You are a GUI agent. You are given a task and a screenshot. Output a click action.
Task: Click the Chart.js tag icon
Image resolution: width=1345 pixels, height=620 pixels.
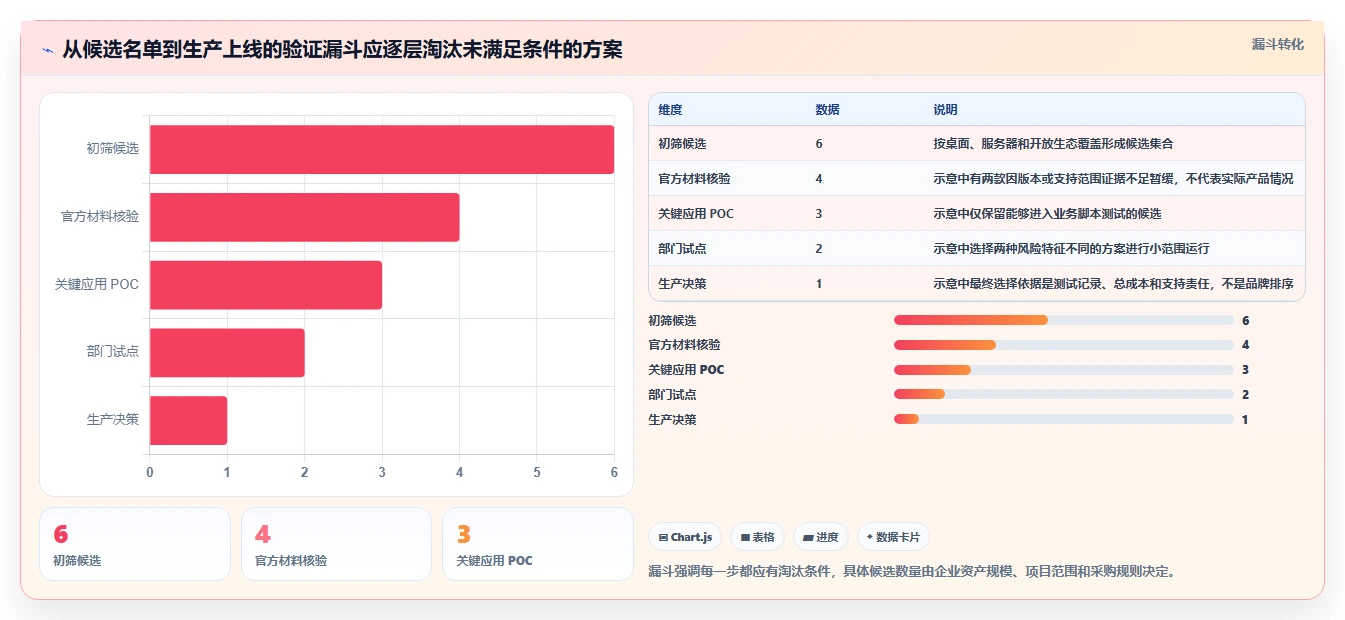(x=663, y=537)
